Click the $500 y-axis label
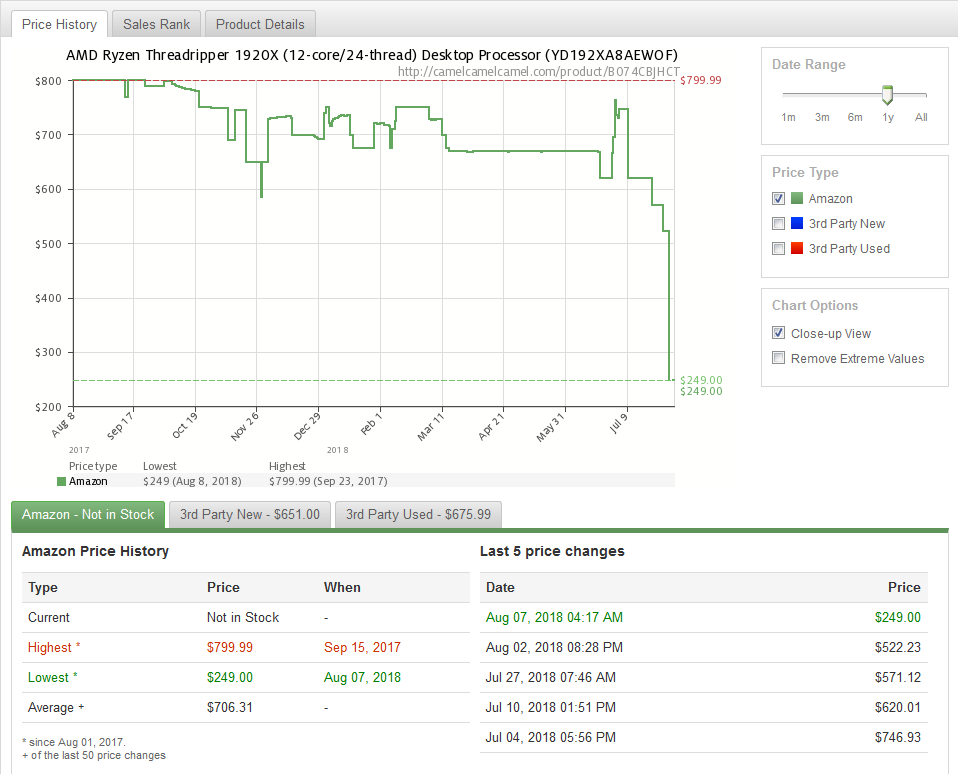 click(48, 244)
